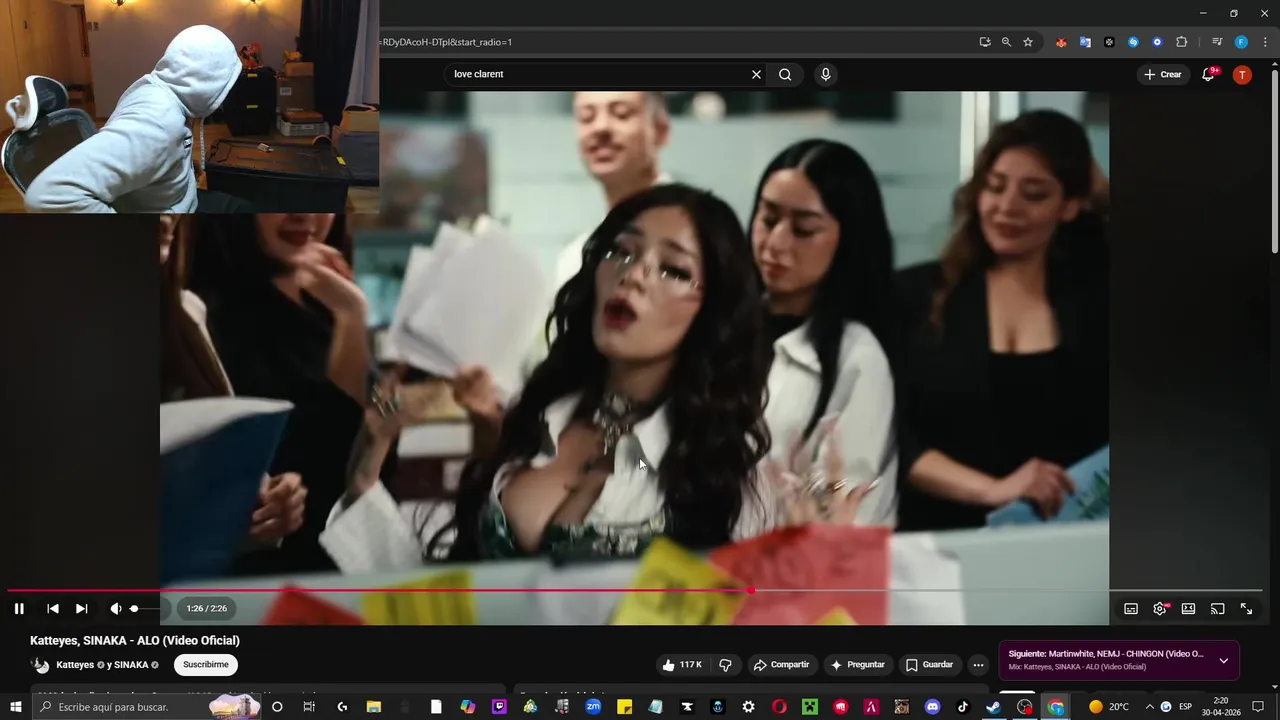Open the Katteyes channel avatar
Screen dimensions: 1280x720
[40, 665]
